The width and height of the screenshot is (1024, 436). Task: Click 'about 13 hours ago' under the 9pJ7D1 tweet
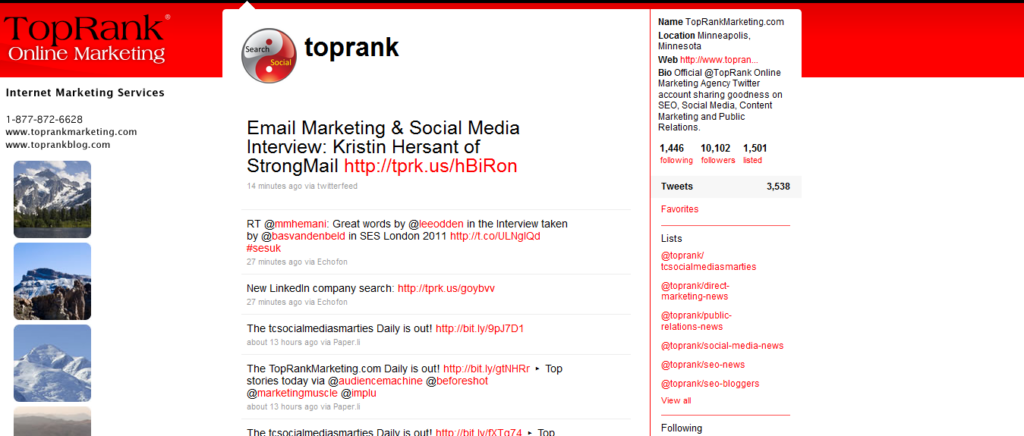282,341
